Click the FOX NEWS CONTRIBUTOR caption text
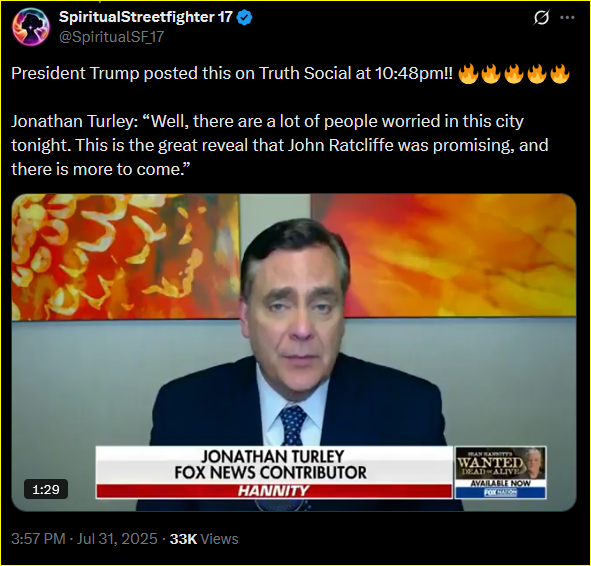This screenshot has width=591, height=566. [270, 473]
